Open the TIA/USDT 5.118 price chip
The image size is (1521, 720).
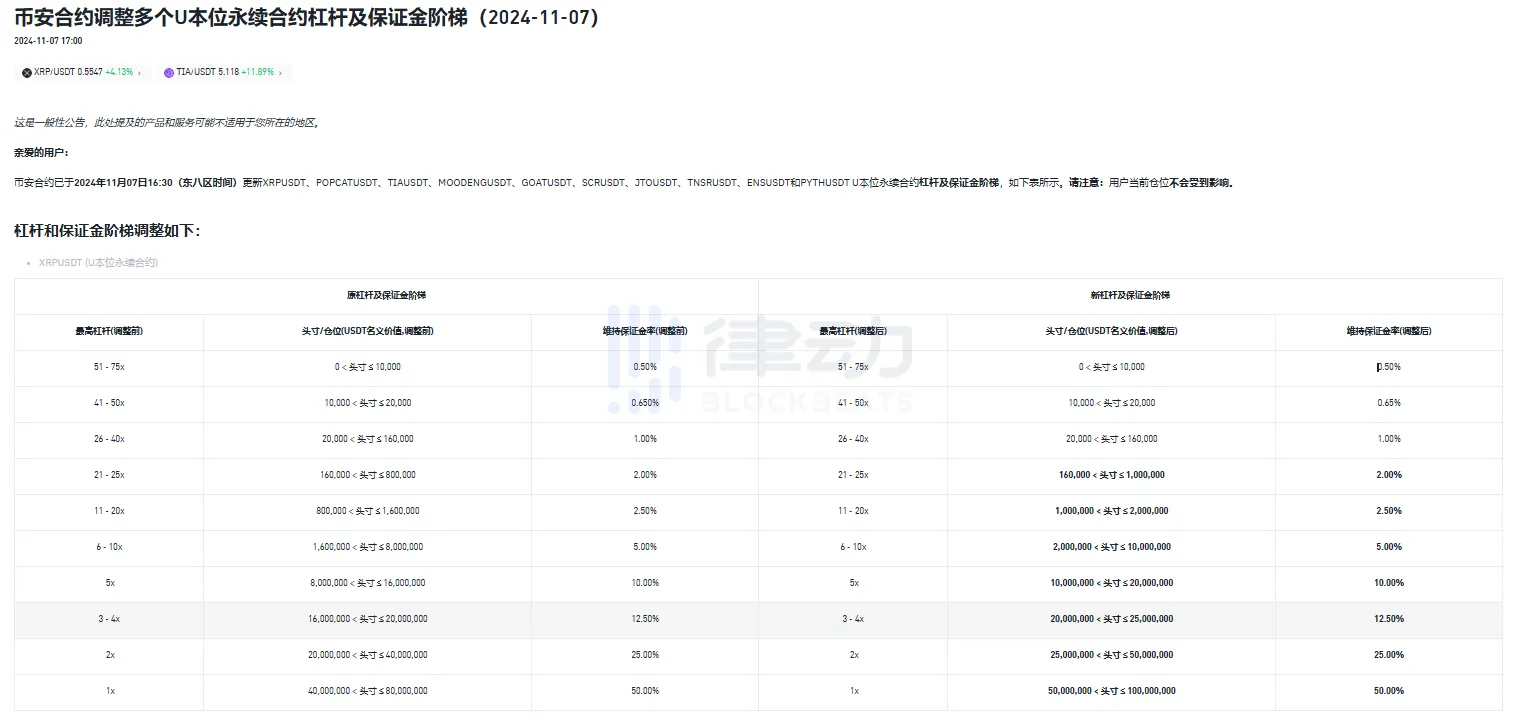point(224,73)
